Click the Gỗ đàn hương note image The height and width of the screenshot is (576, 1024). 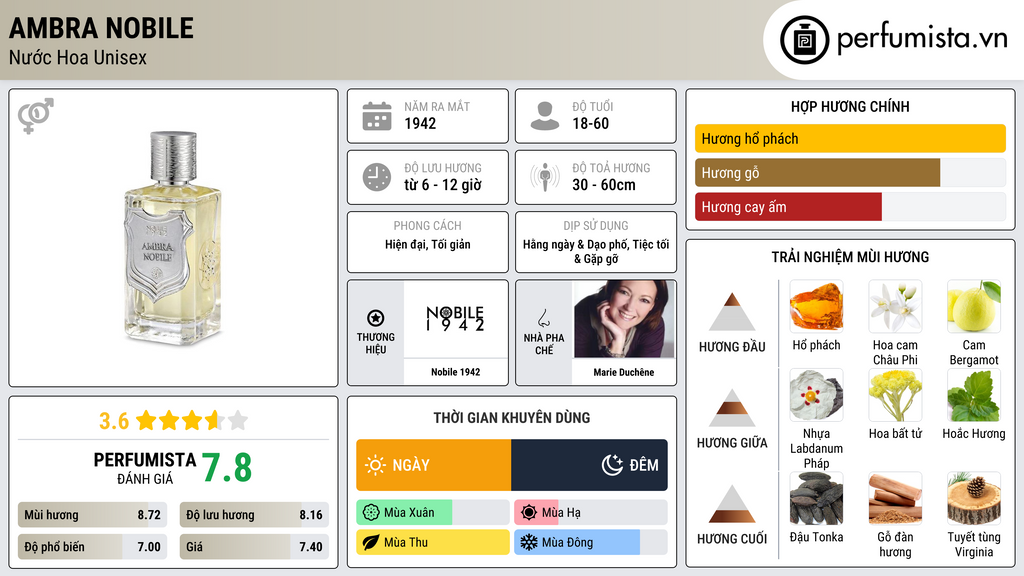(895, 498)
